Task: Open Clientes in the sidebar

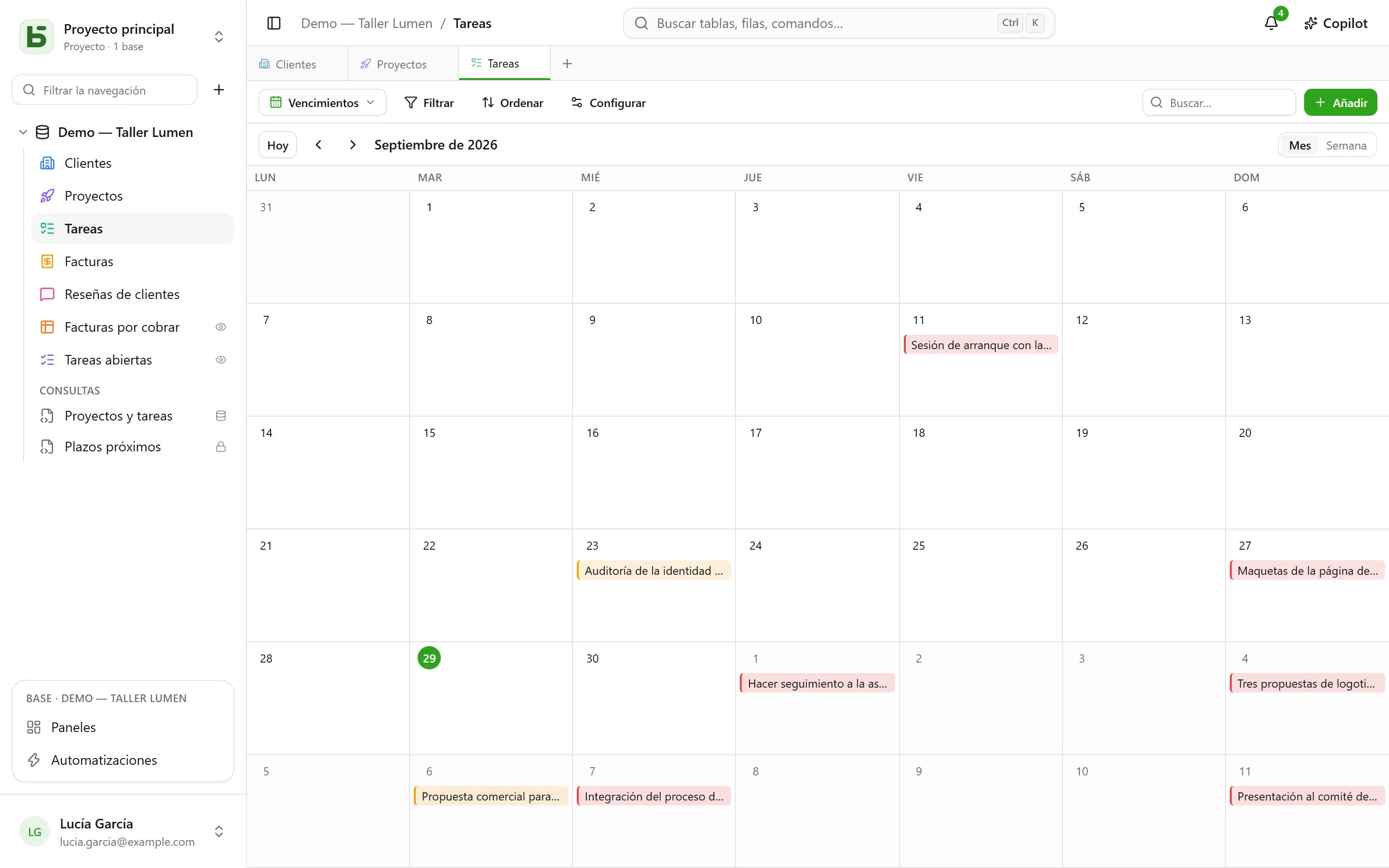Action: (133, 163)
